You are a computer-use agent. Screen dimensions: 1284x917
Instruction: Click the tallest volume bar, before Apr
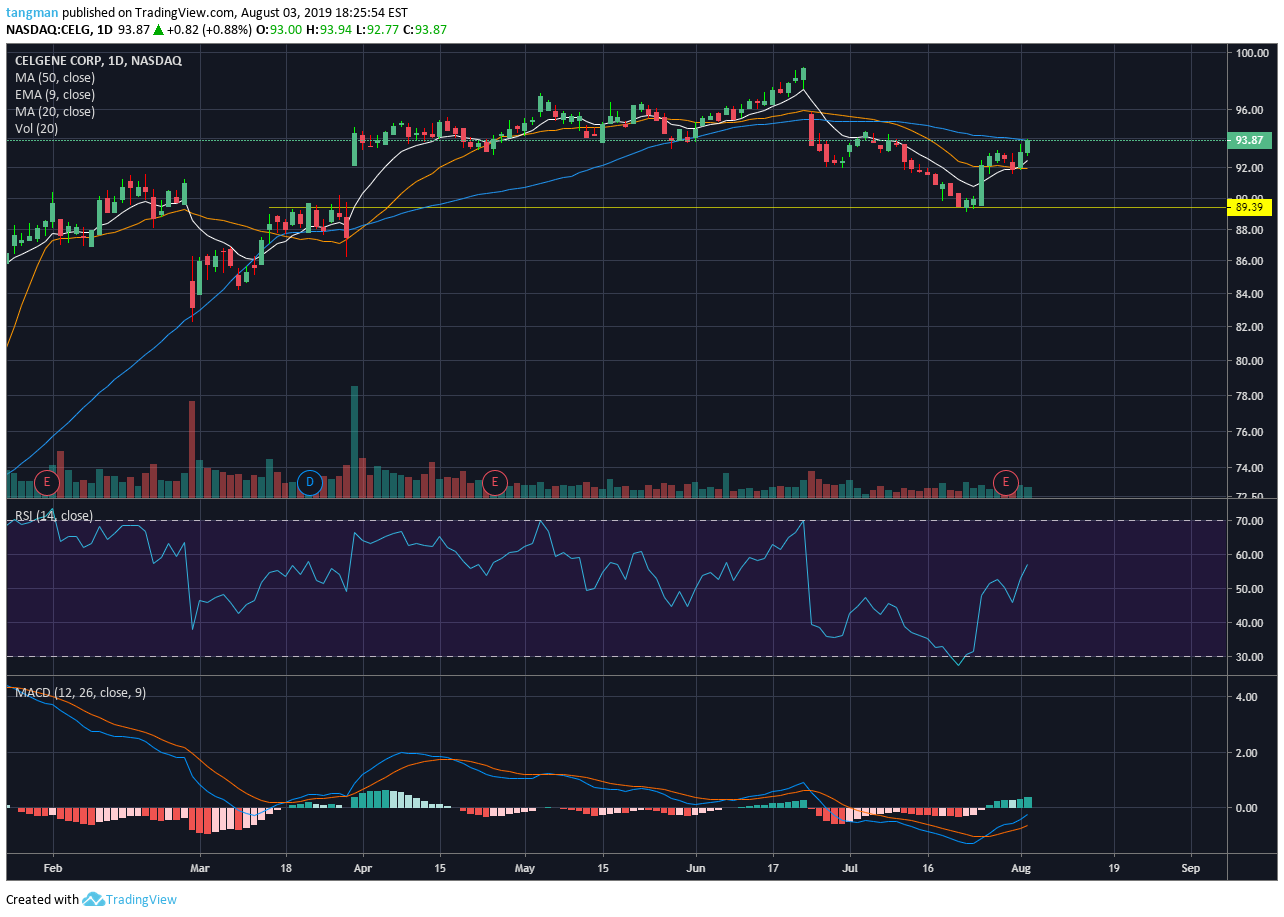[354, 442]
